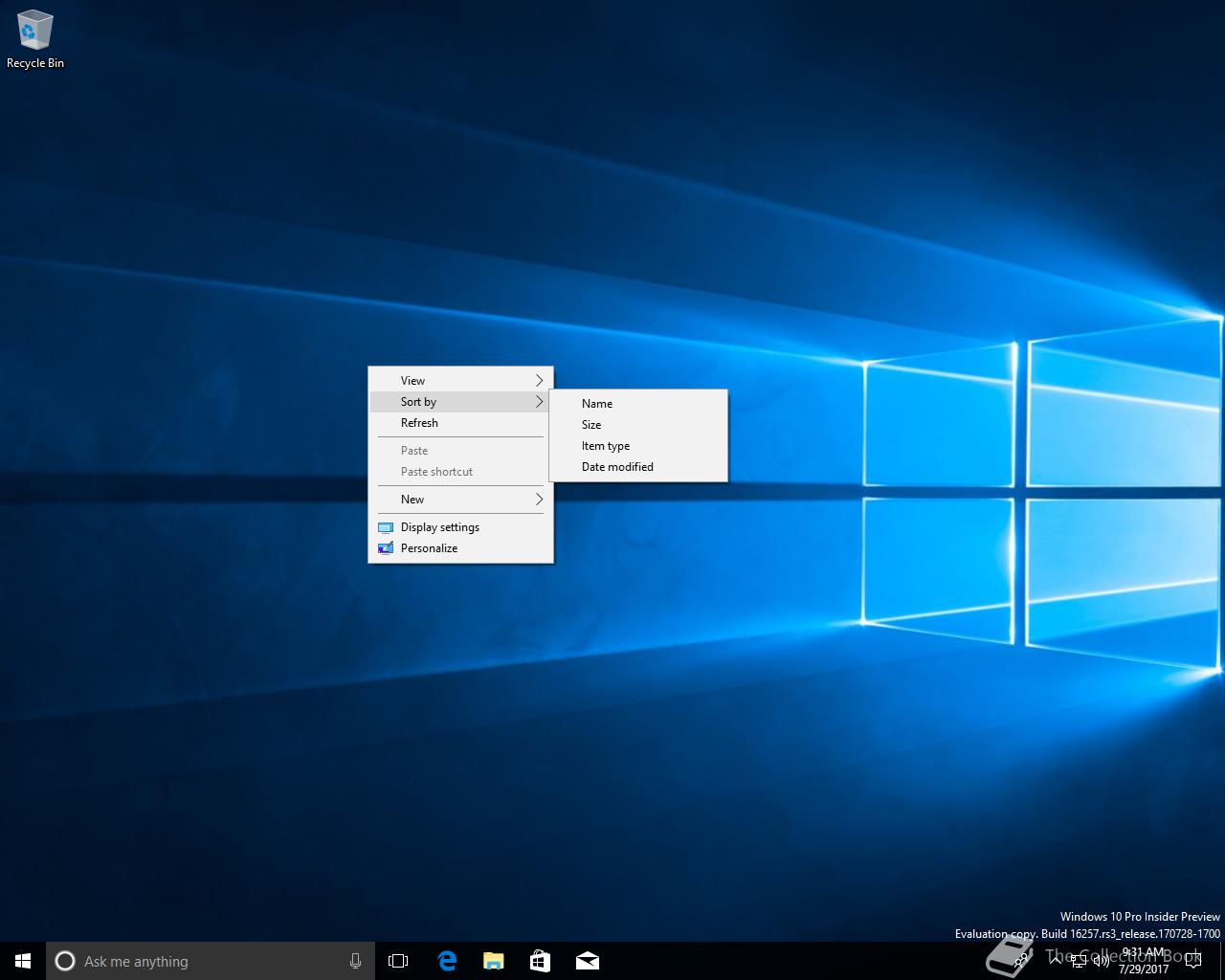Open the volume control tray icon
Image resolution: width=1225 pixels, height=980 pixels.
1101,961
